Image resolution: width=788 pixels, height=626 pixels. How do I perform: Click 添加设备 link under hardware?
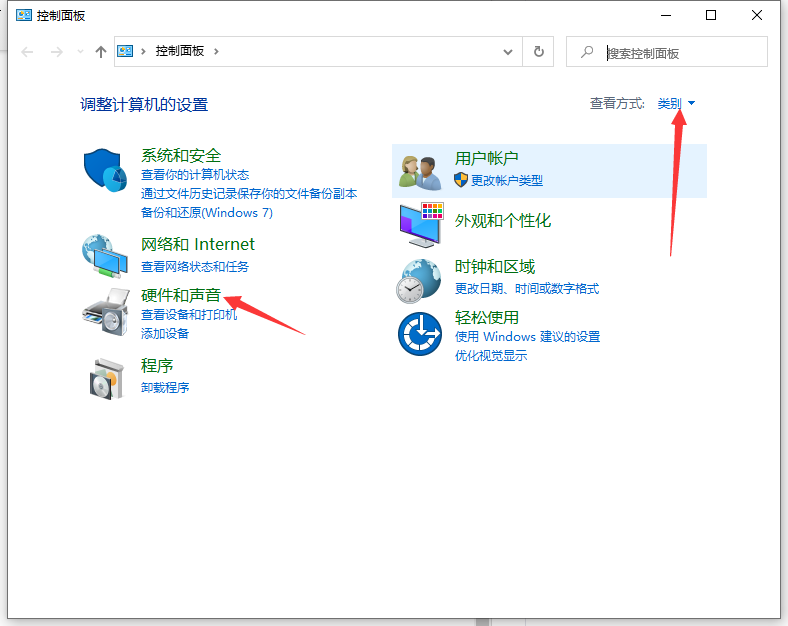165,333
